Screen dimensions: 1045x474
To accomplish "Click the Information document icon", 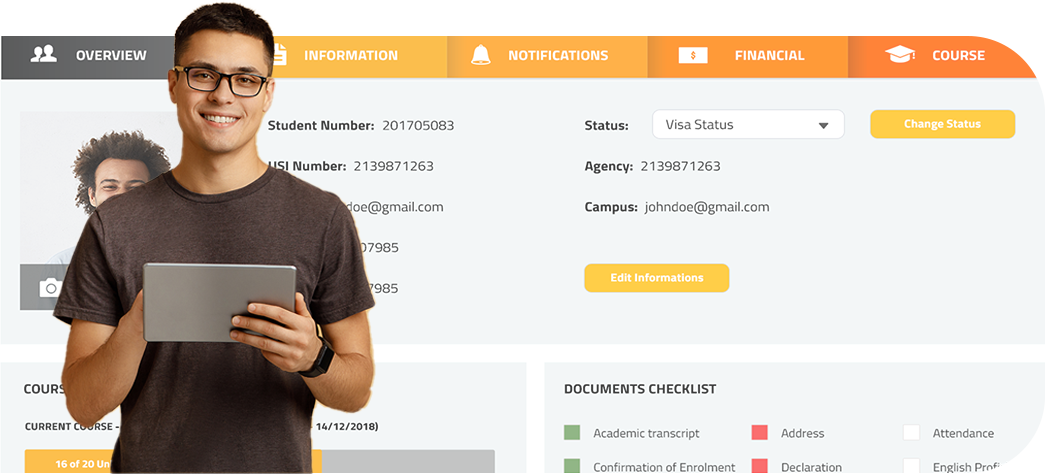I will [x=280, y=55].
